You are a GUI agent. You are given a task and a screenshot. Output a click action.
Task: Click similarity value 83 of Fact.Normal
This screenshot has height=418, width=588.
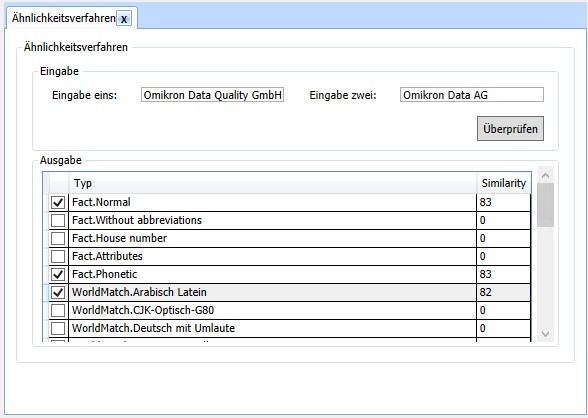pyautogui.click(x=485, y=202)
